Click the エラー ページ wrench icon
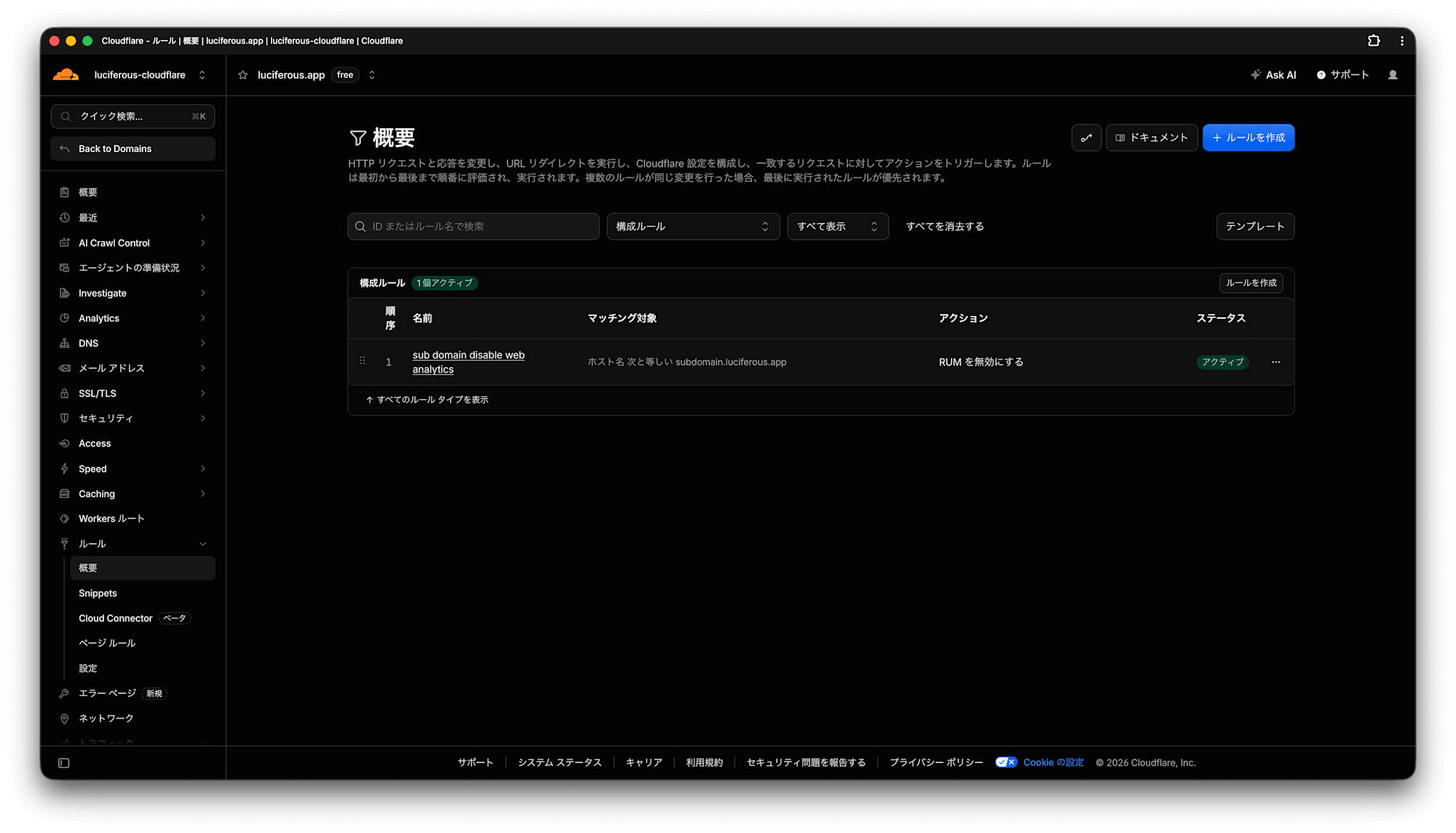This screenshot has width=1456, height=833. [65, 693]
